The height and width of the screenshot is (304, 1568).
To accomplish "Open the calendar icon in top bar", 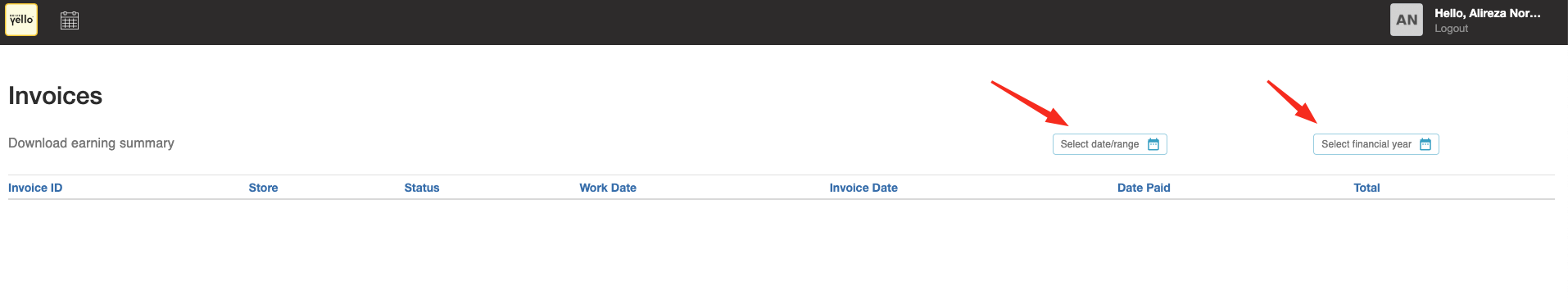I will click(x=70, y=20).
